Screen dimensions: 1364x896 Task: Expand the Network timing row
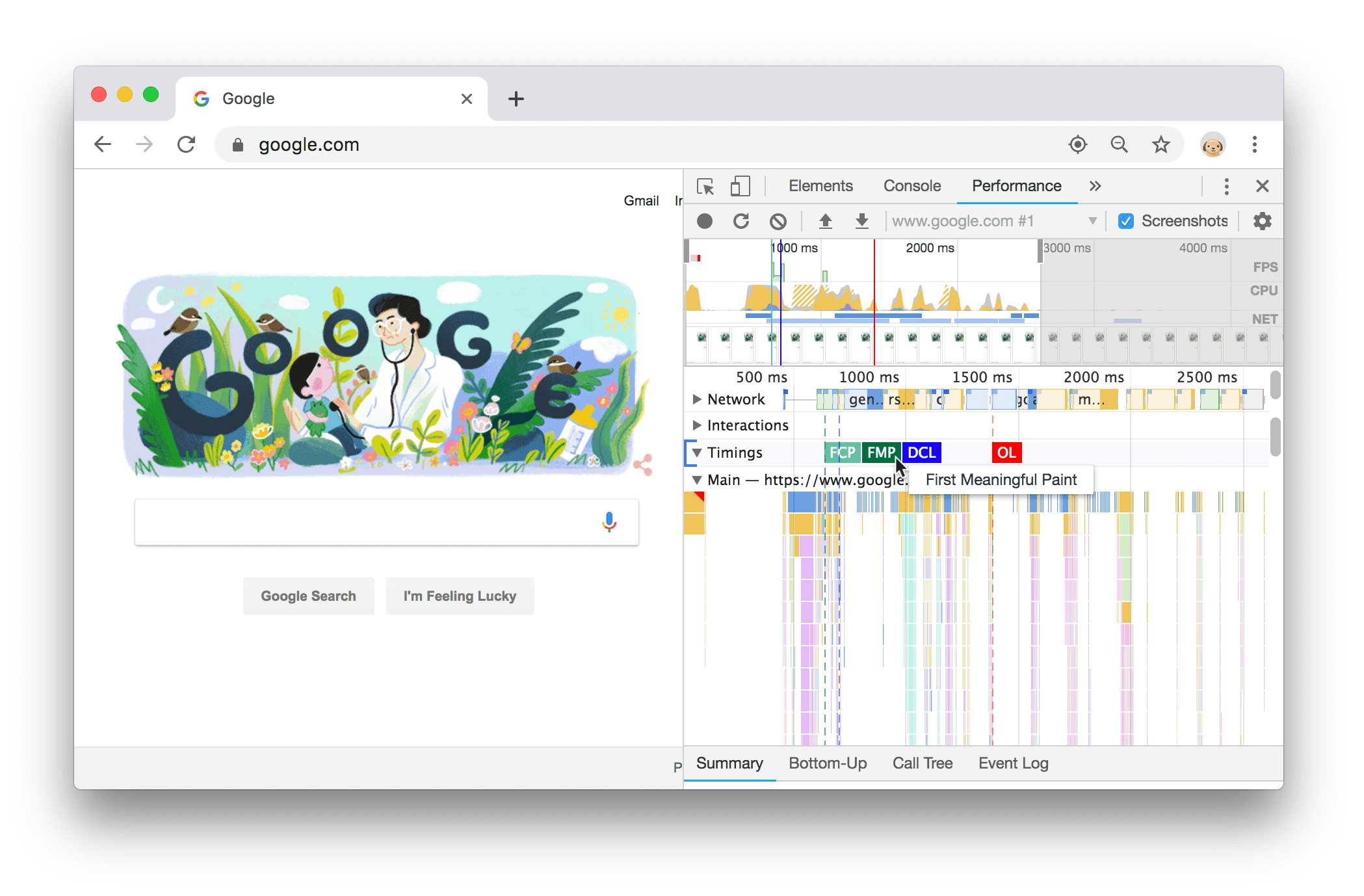pyautogui.click(x=694, y=398)
